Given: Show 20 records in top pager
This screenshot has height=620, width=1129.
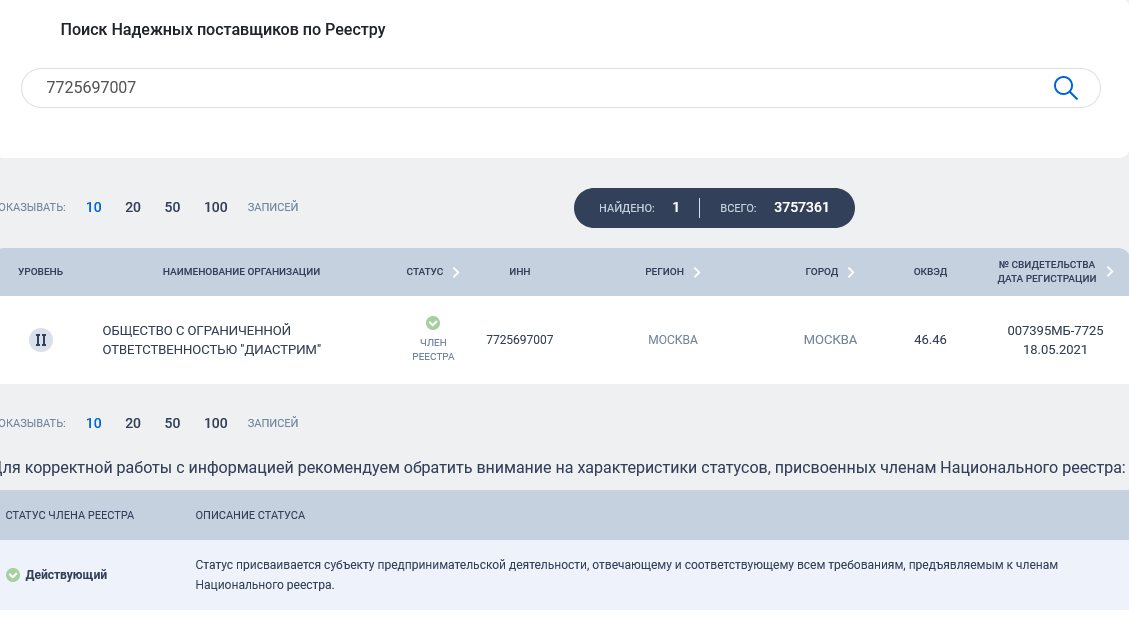Looking at the screenshot, I should (133, 207).
